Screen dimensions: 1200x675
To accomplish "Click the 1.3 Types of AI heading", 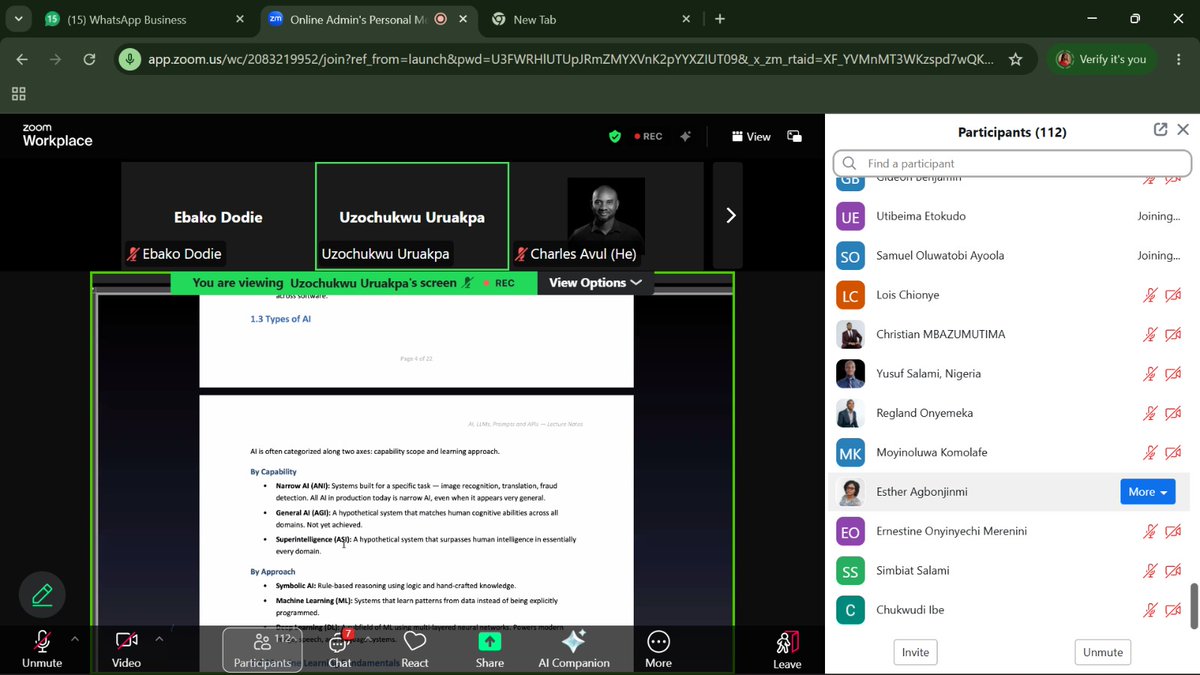I will [x=281, y=319].
